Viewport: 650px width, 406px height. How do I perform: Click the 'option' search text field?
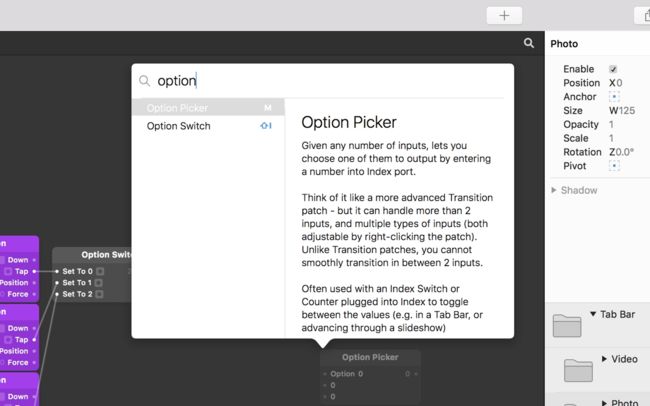pyautogui.click(x=323, y=80)
